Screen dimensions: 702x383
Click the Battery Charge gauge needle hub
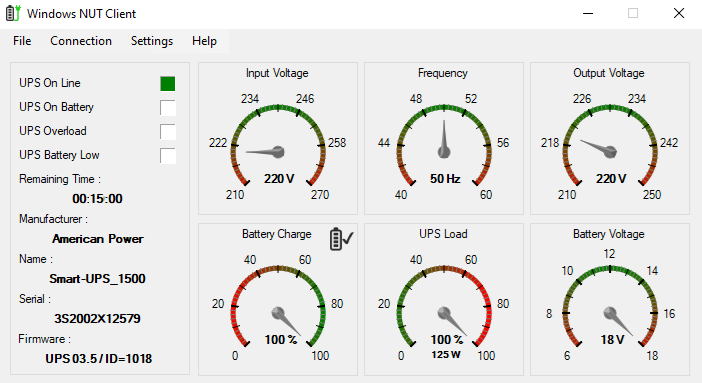point(278,313)
